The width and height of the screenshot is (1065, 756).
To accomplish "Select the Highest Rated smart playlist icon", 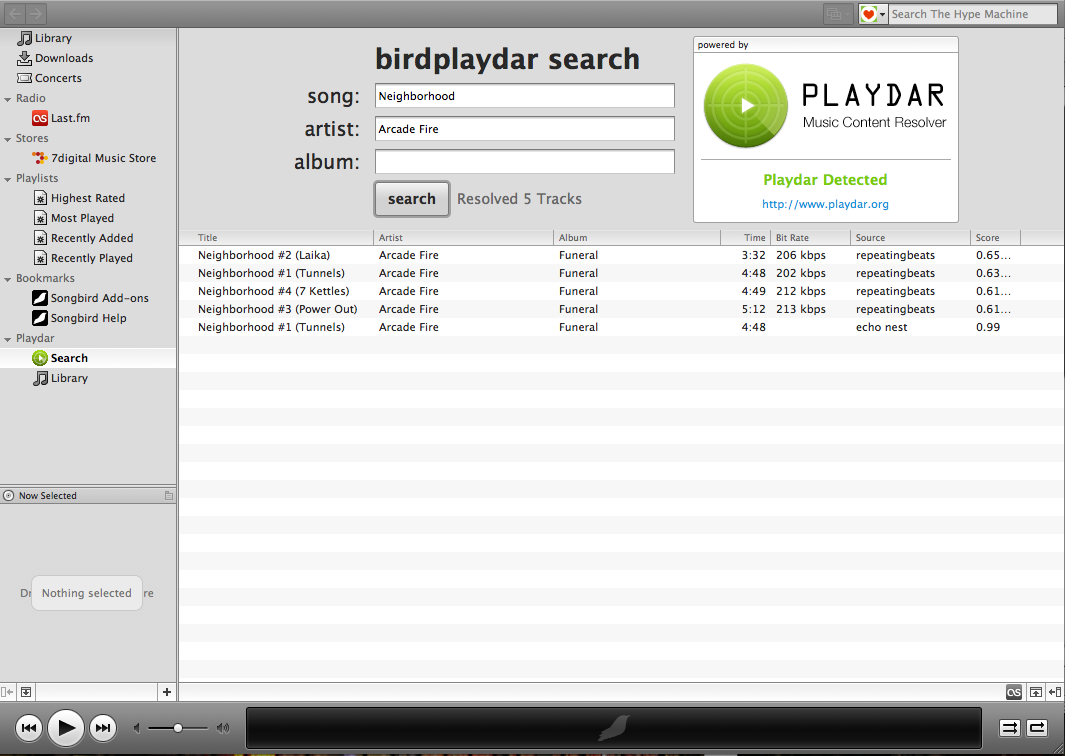I will pyautogui.click(x=40, y=198).
